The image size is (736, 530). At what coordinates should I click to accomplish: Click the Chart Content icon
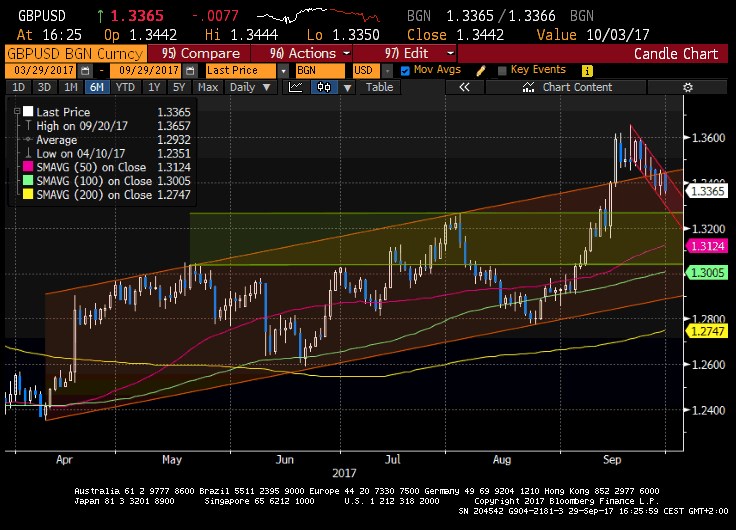click(x=529, y=87)
